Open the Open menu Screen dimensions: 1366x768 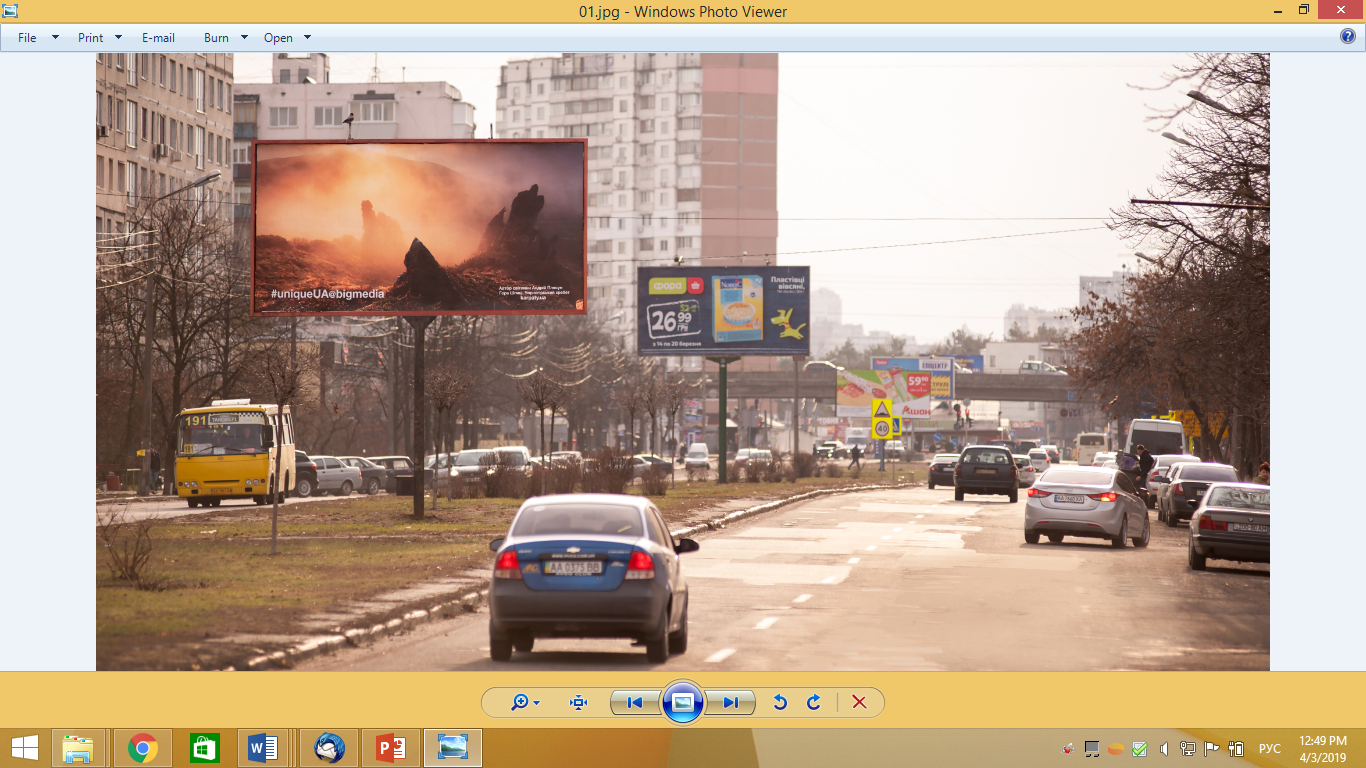point(278,38)
